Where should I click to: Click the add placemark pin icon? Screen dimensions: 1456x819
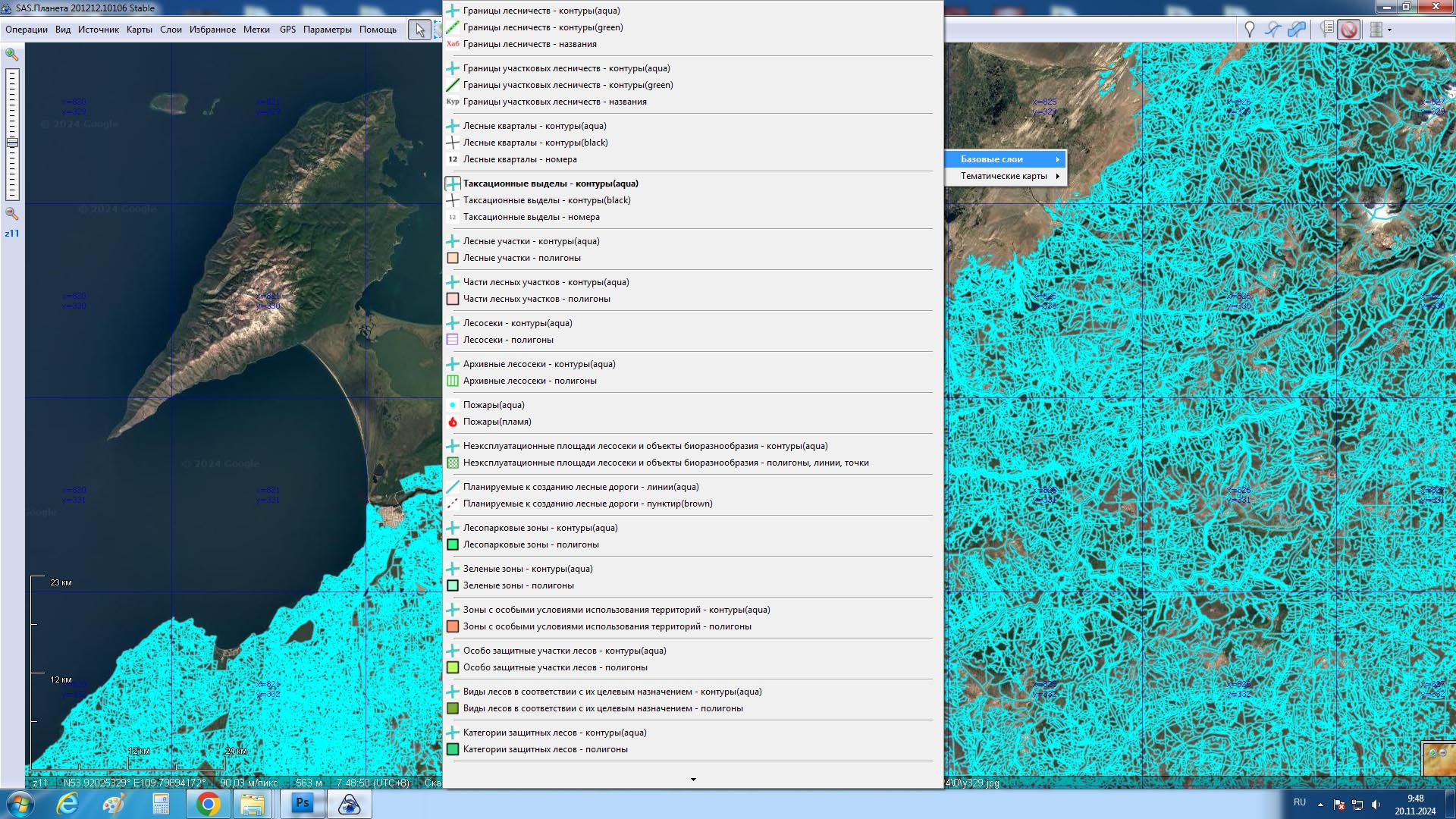[x=1249, y=30]
